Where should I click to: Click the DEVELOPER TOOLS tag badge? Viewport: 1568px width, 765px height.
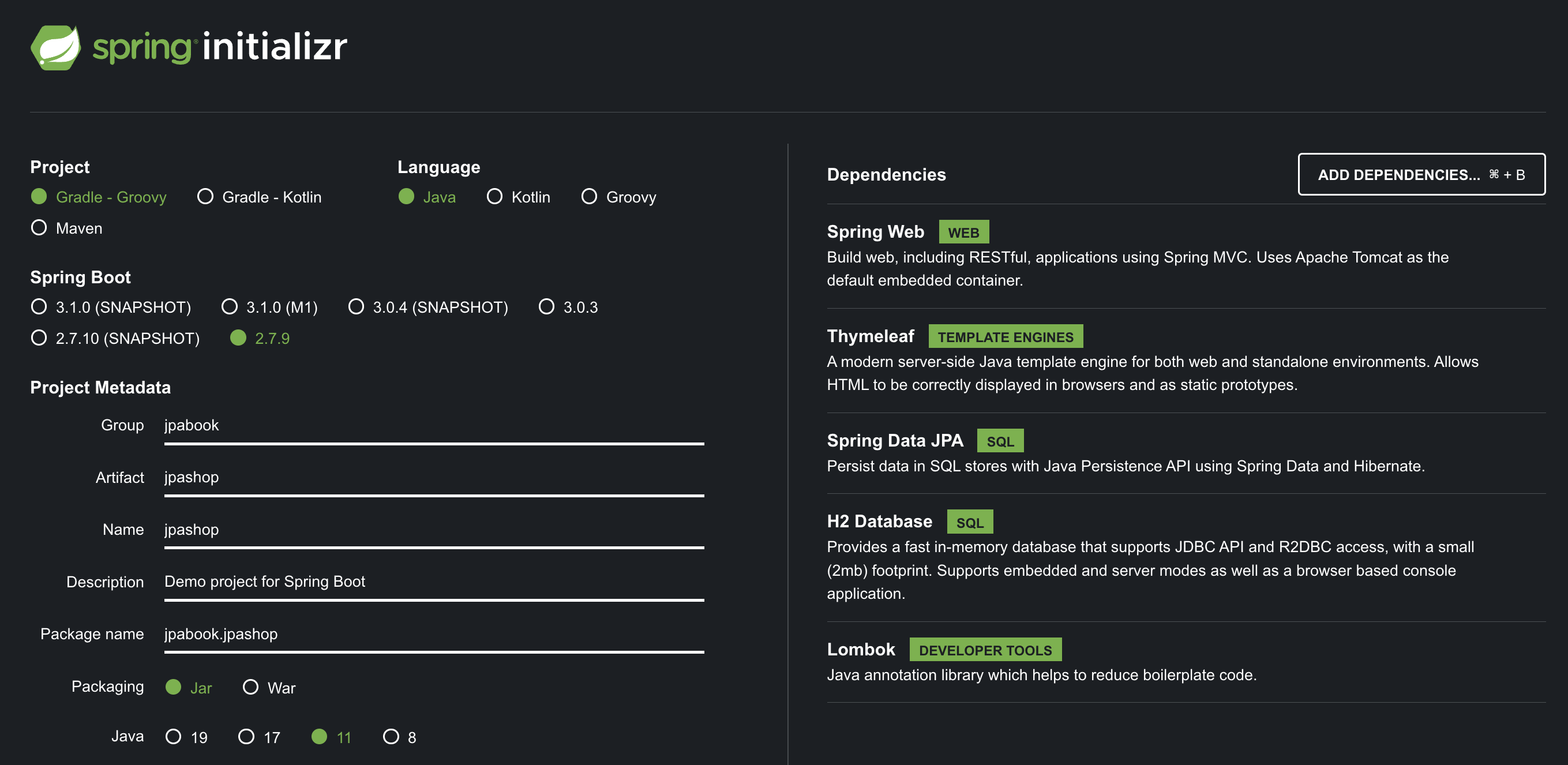click(x=985, y=650)
